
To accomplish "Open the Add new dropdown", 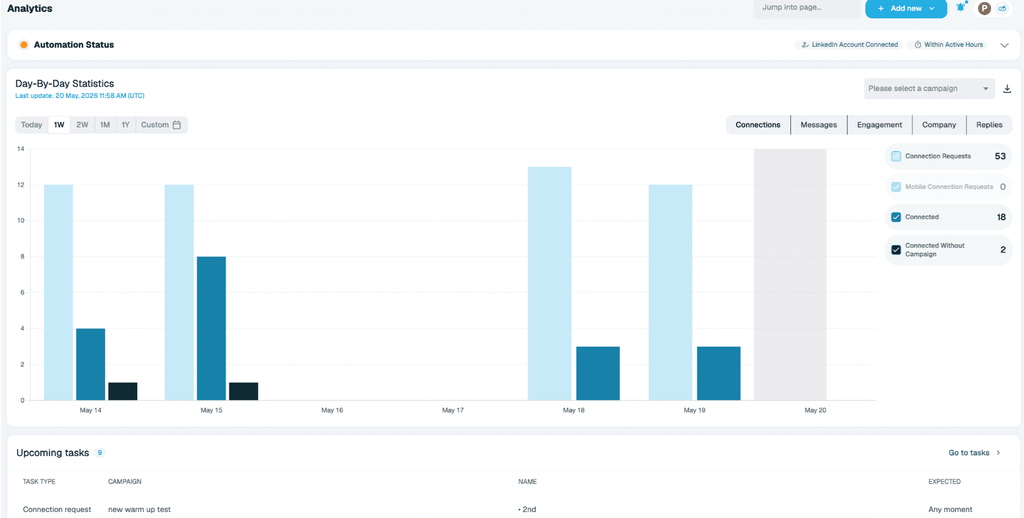I will pos(906,8).
